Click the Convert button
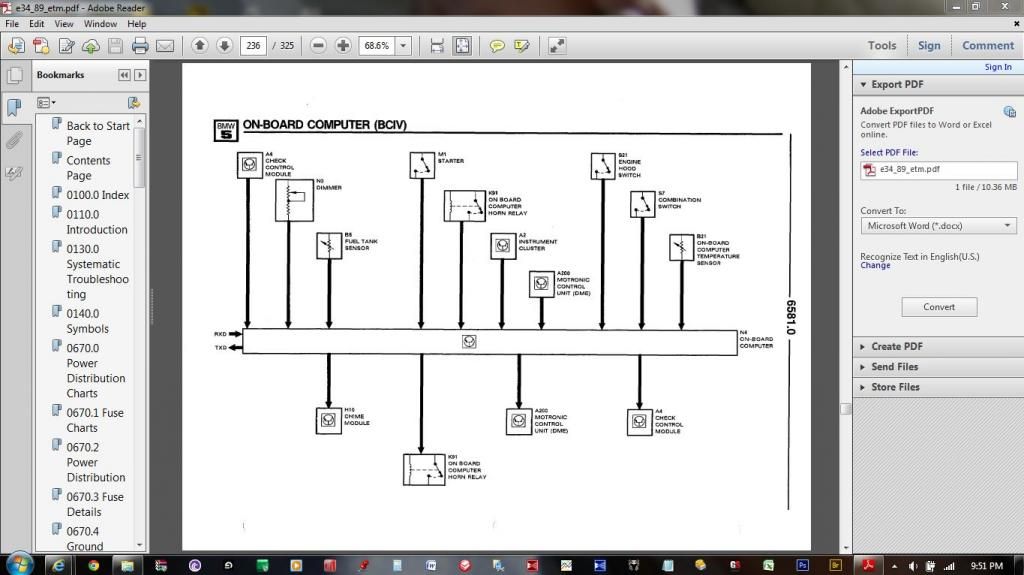 pos(938,307)
